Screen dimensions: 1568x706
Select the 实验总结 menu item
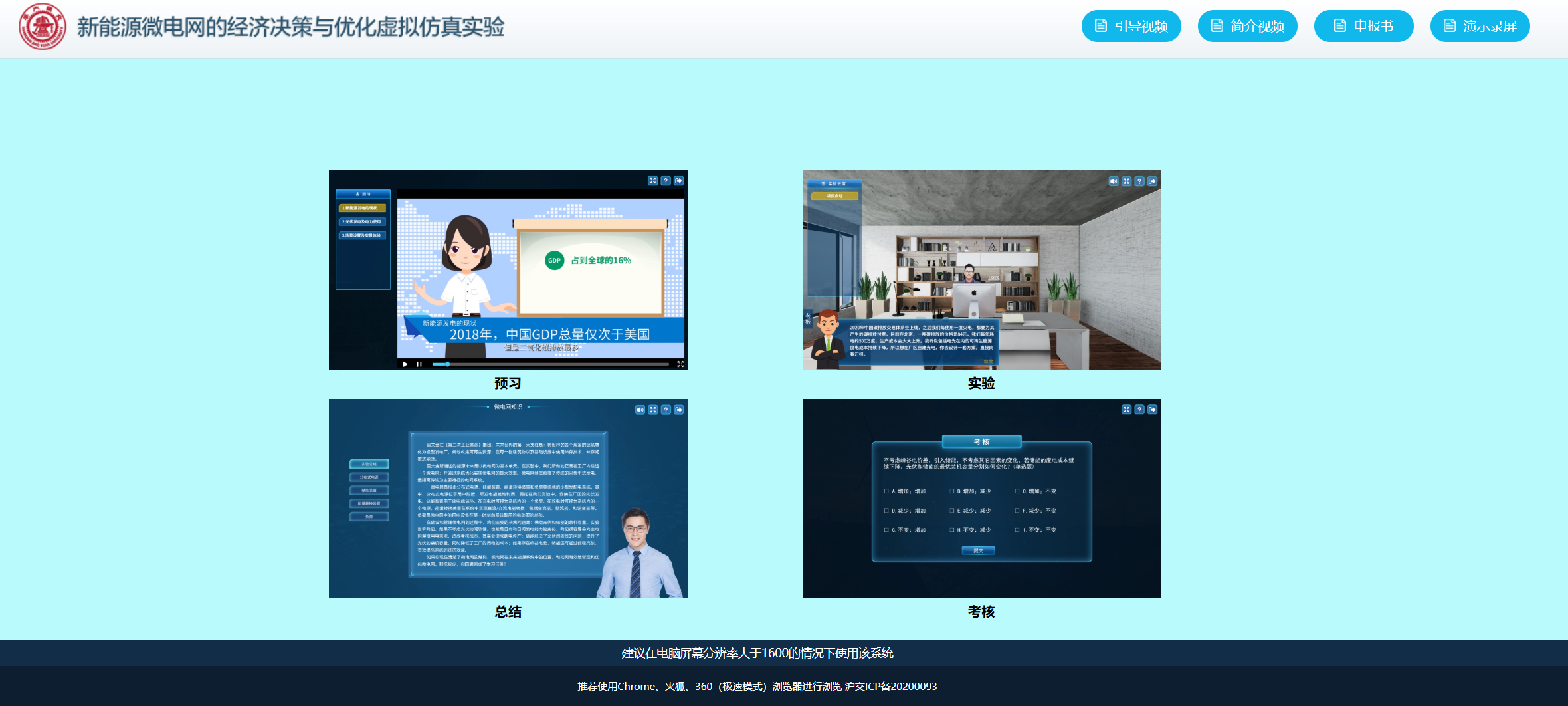click(x=369, y=464)
